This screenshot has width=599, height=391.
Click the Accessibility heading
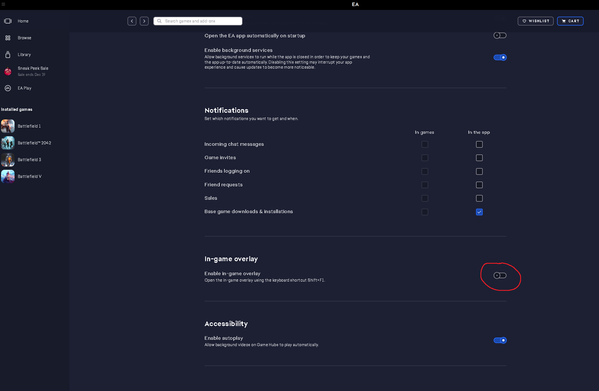(x=226, y=324)
